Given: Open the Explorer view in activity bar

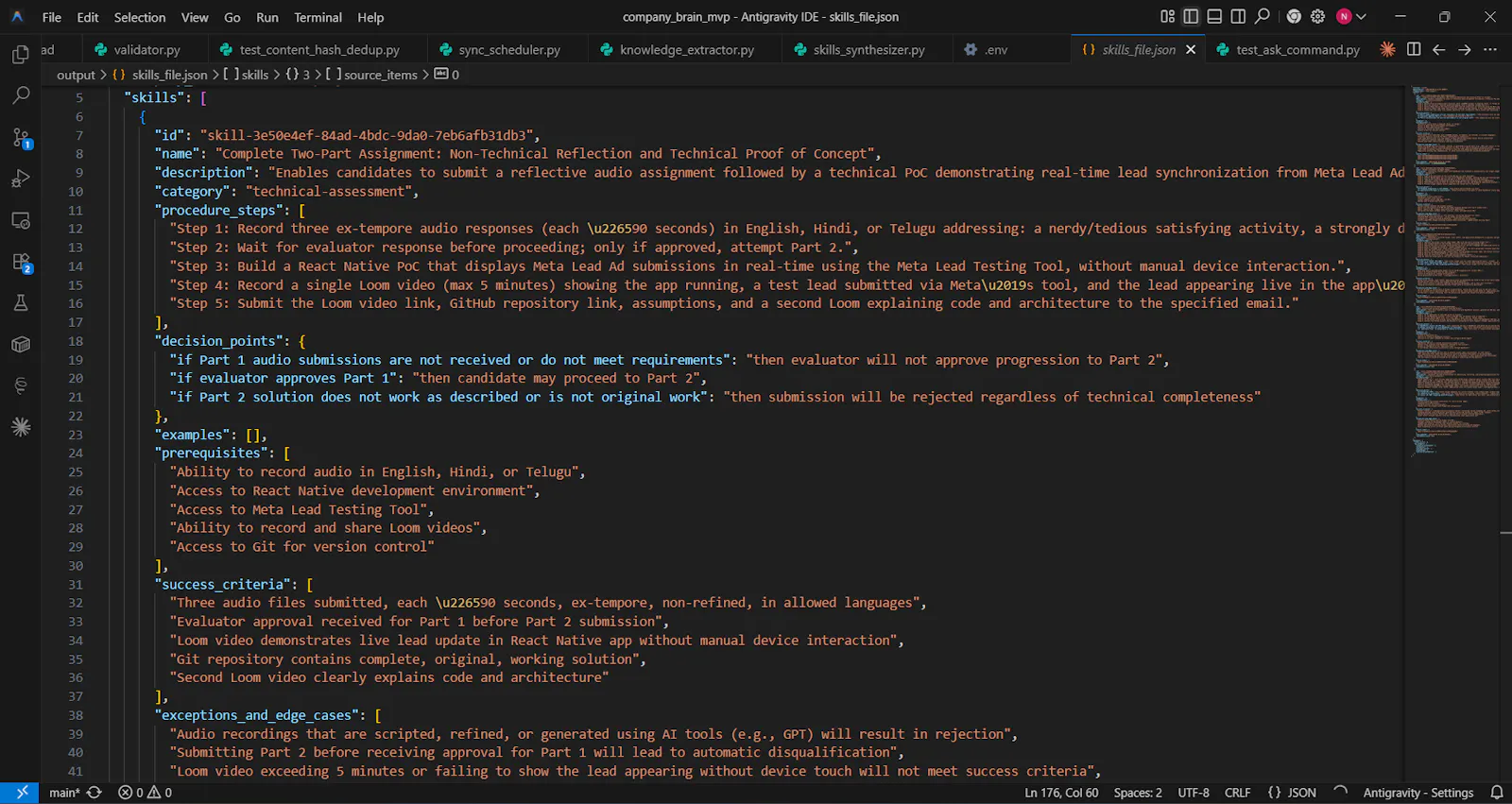Looking at the screenshot, I should pyautogui.click(x=21, y=55).
